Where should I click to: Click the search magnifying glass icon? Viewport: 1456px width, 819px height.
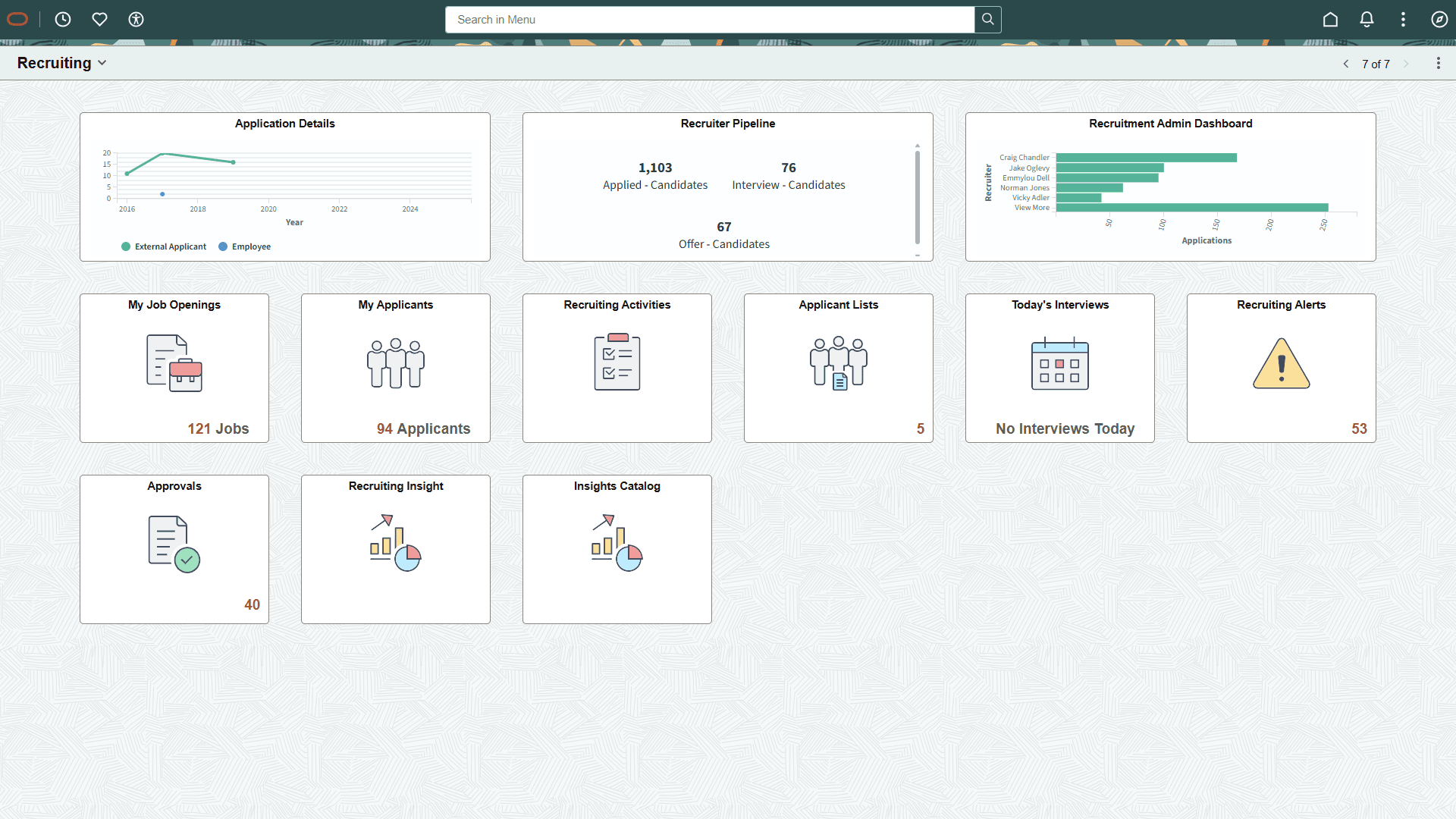click(987, 20)
